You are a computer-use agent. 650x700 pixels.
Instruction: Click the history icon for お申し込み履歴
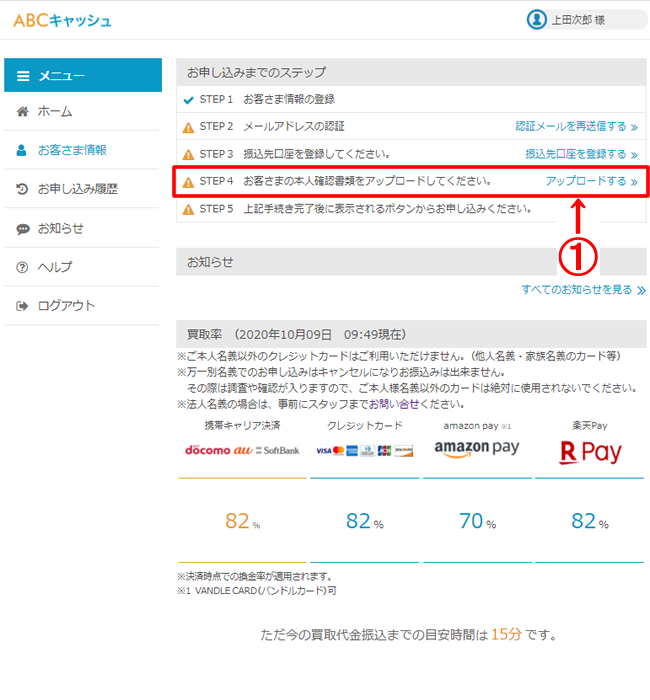coord(23,189)
